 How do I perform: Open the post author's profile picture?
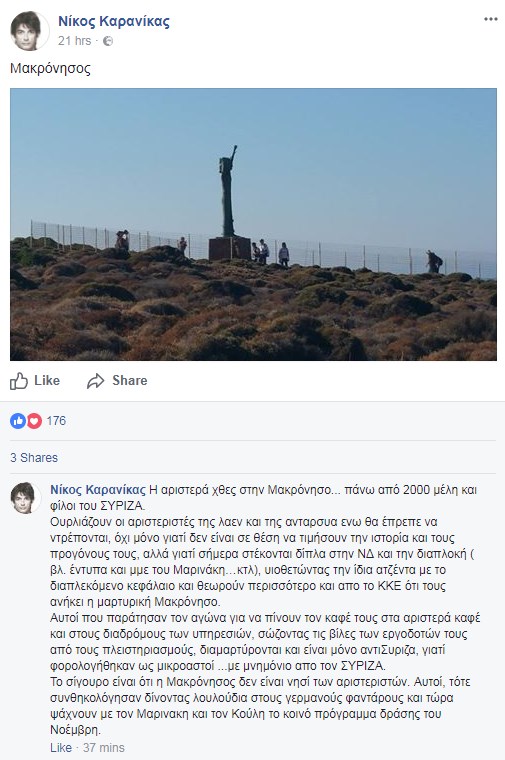click(x=29, y=31)
